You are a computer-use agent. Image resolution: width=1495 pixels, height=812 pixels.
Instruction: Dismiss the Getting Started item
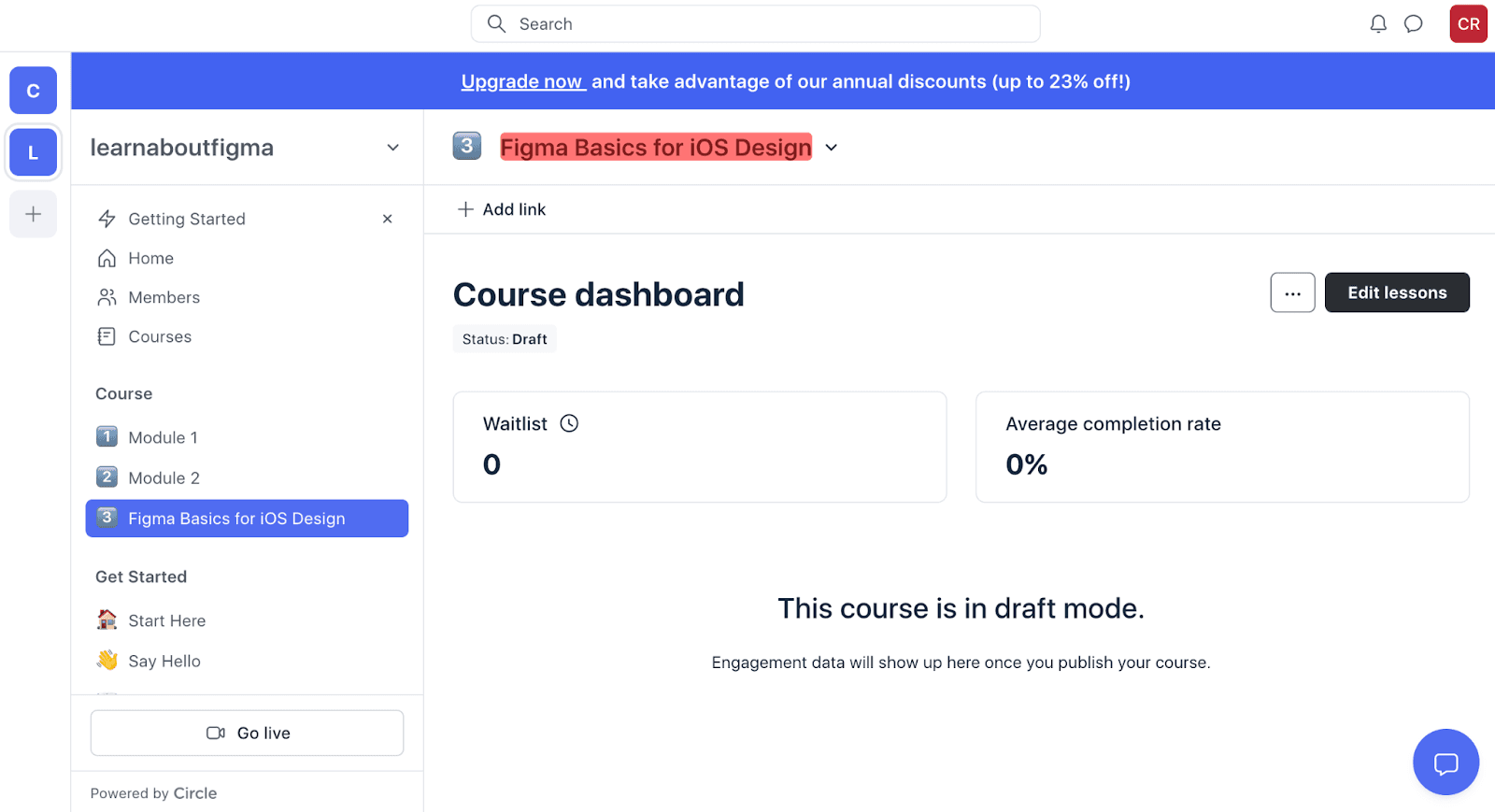(388, 219)
